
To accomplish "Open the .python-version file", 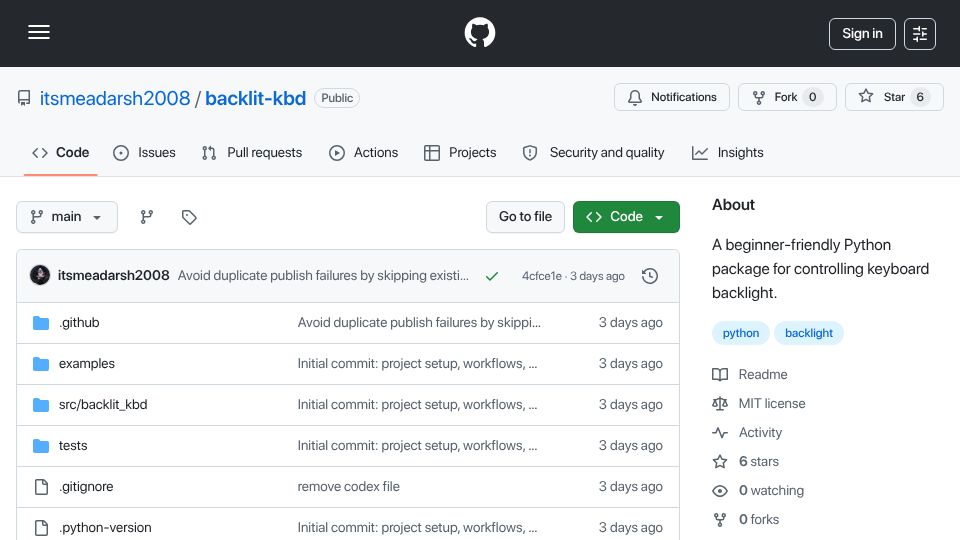I will pos(105,528).
